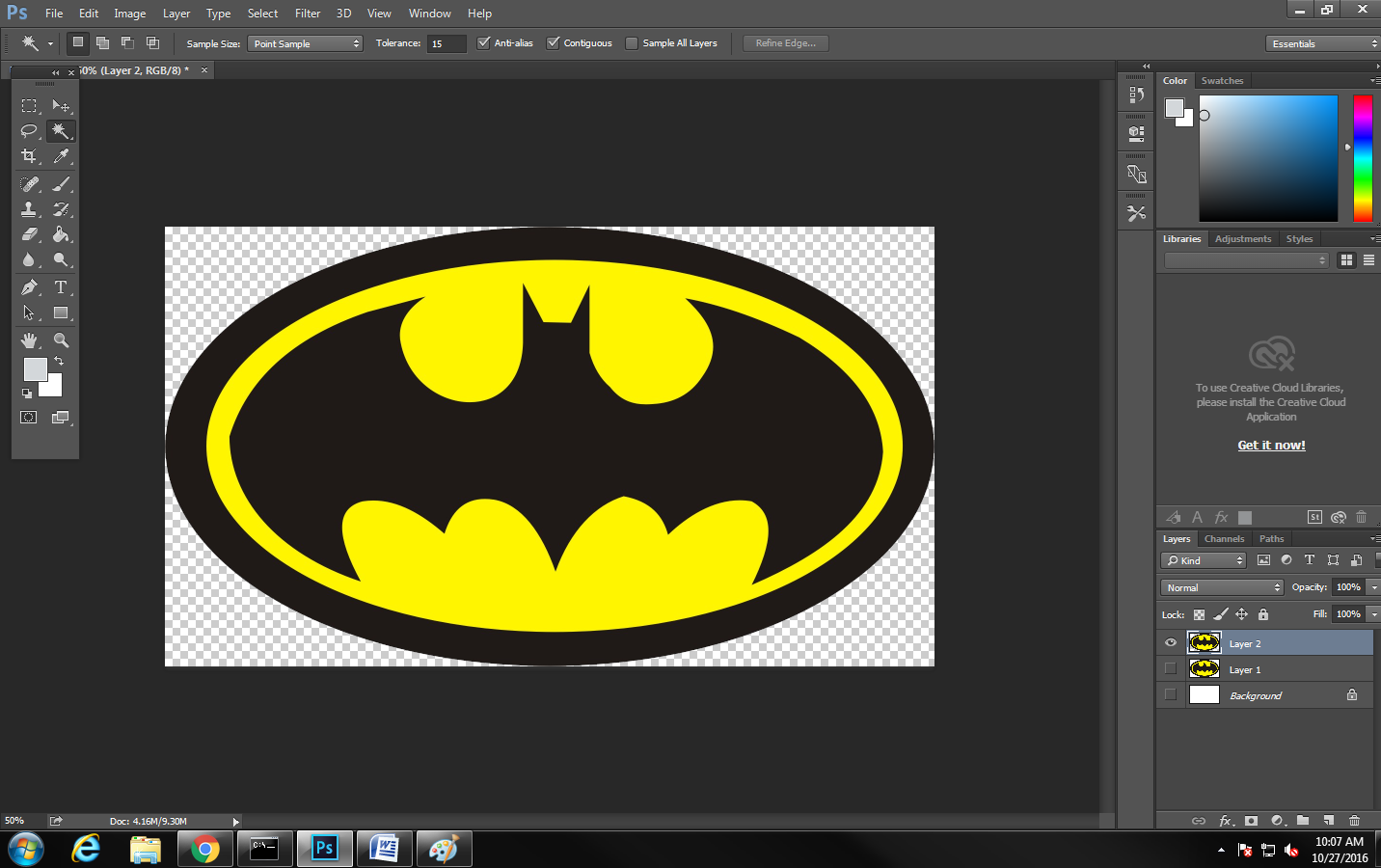Show Layer 1 visibility box
This screenshot has height=868, width=1381.
1171,668
